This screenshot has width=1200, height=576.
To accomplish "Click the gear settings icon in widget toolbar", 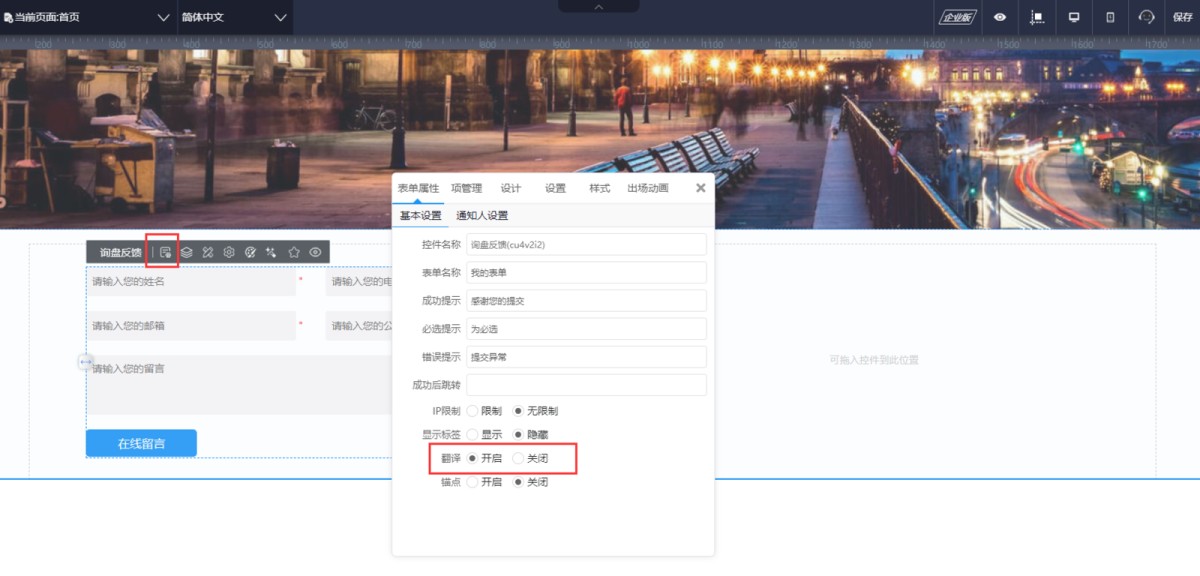I will [229, 252].
